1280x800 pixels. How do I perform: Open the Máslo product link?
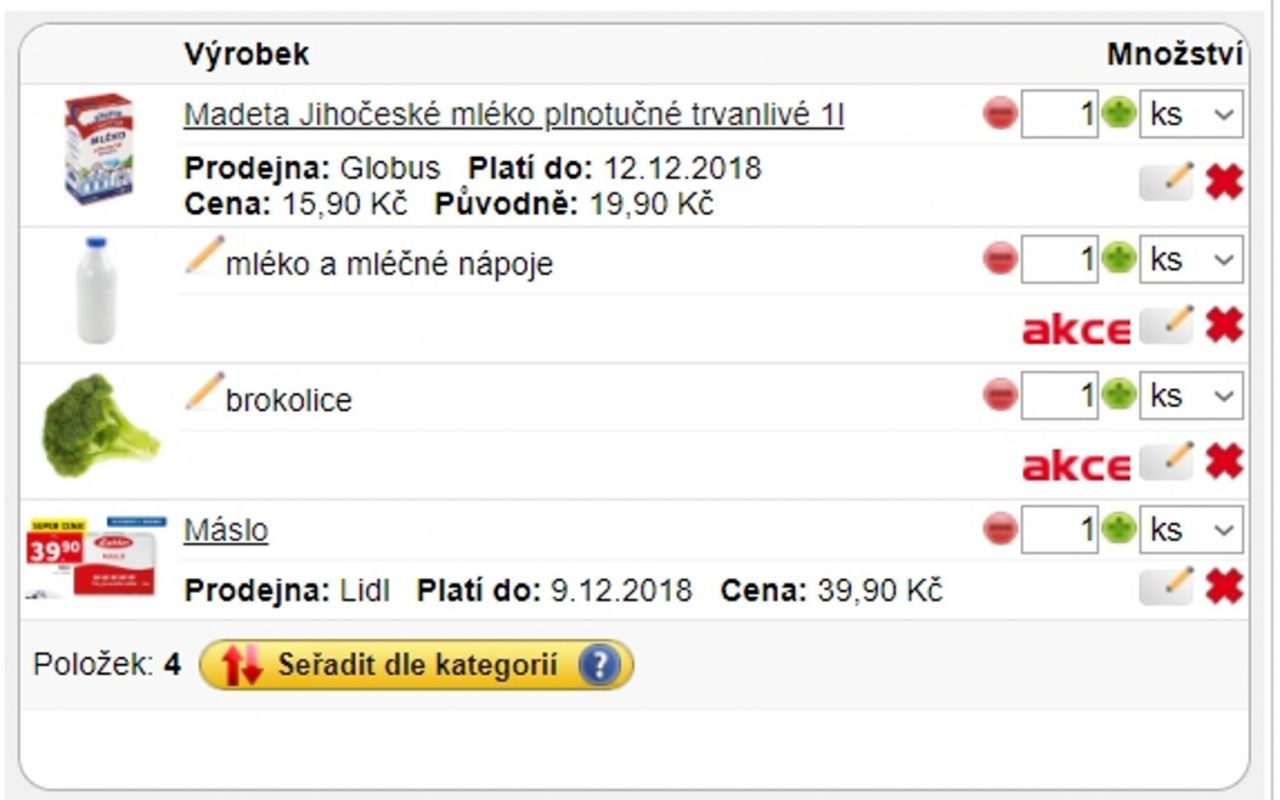[226, 529]
